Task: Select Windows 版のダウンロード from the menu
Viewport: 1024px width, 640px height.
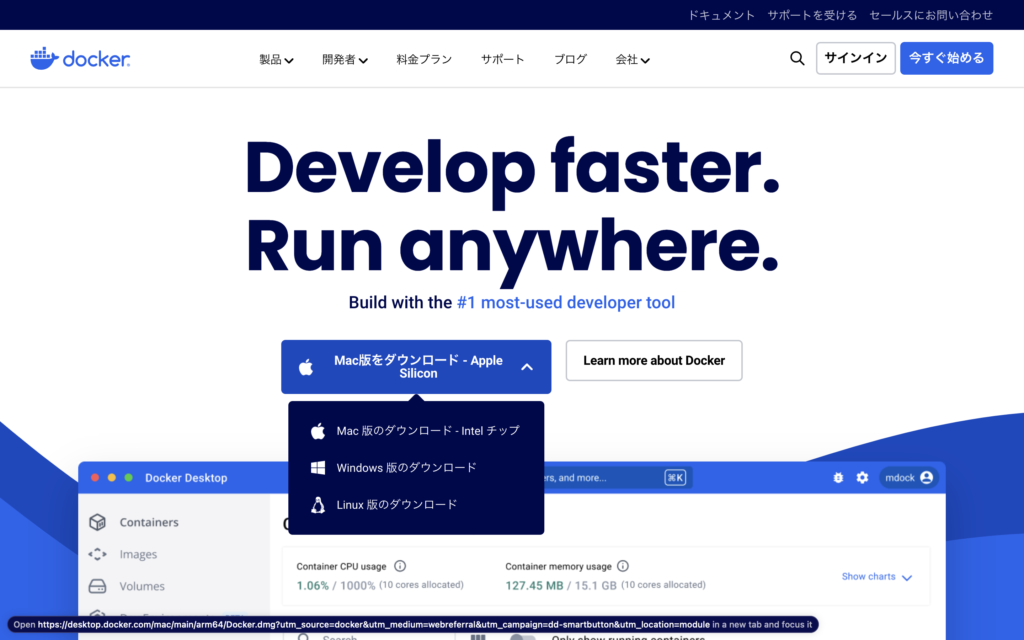Action: pos(406,468)
